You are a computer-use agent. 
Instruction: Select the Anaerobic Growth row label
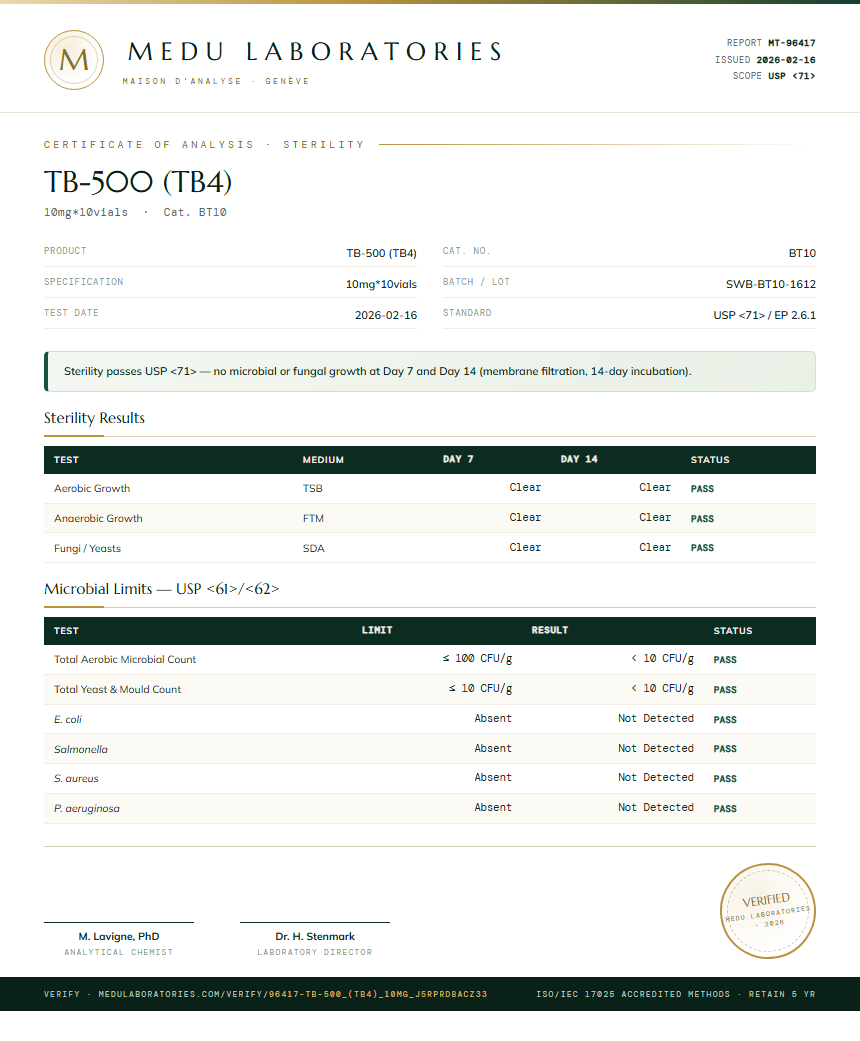pos(98,519)
